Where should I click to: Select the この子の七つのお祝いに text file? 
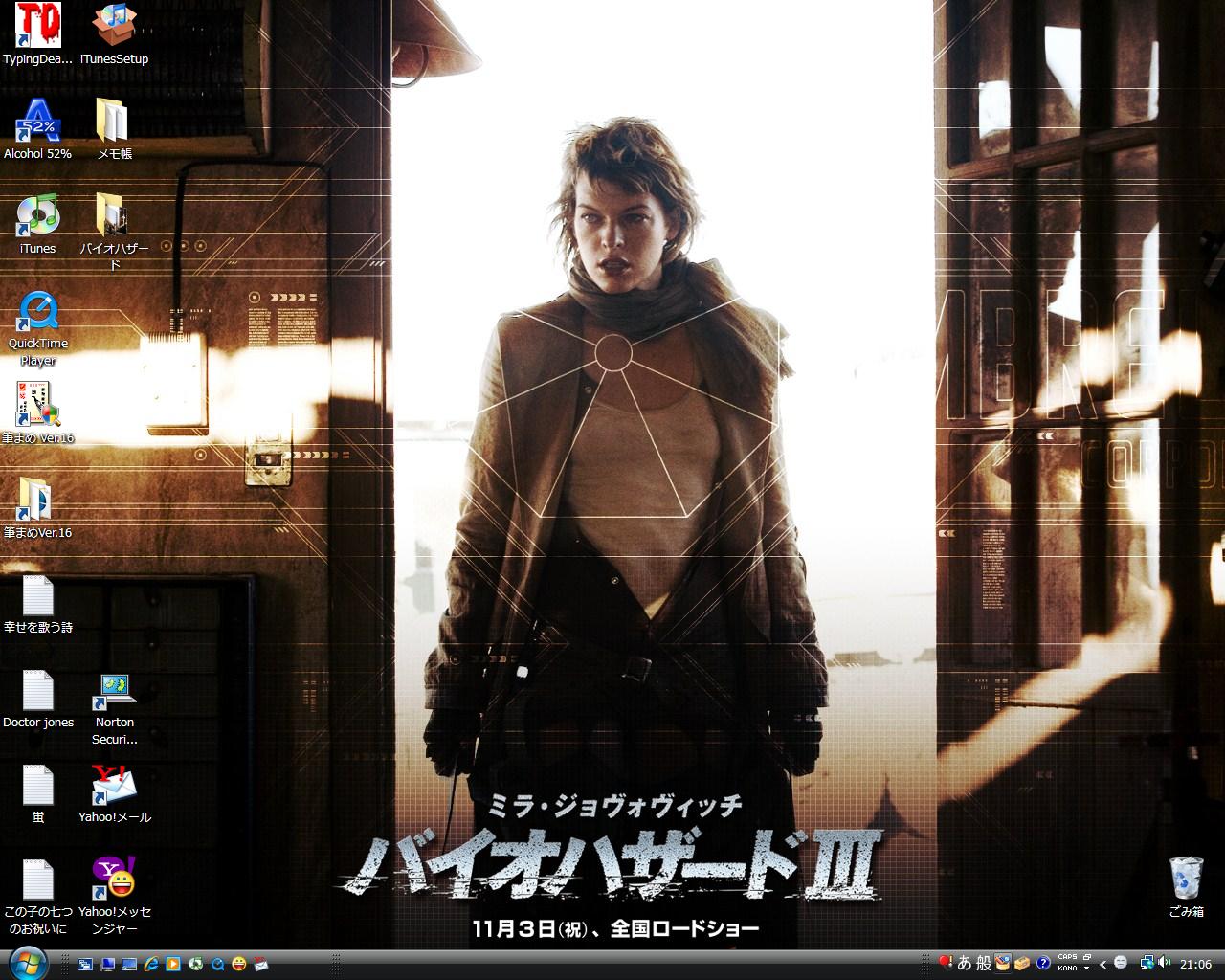(37, 897)
